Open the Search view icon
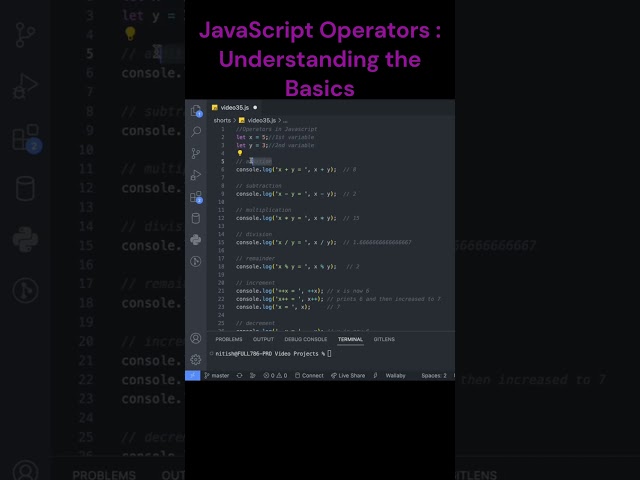 coord(196,131)
